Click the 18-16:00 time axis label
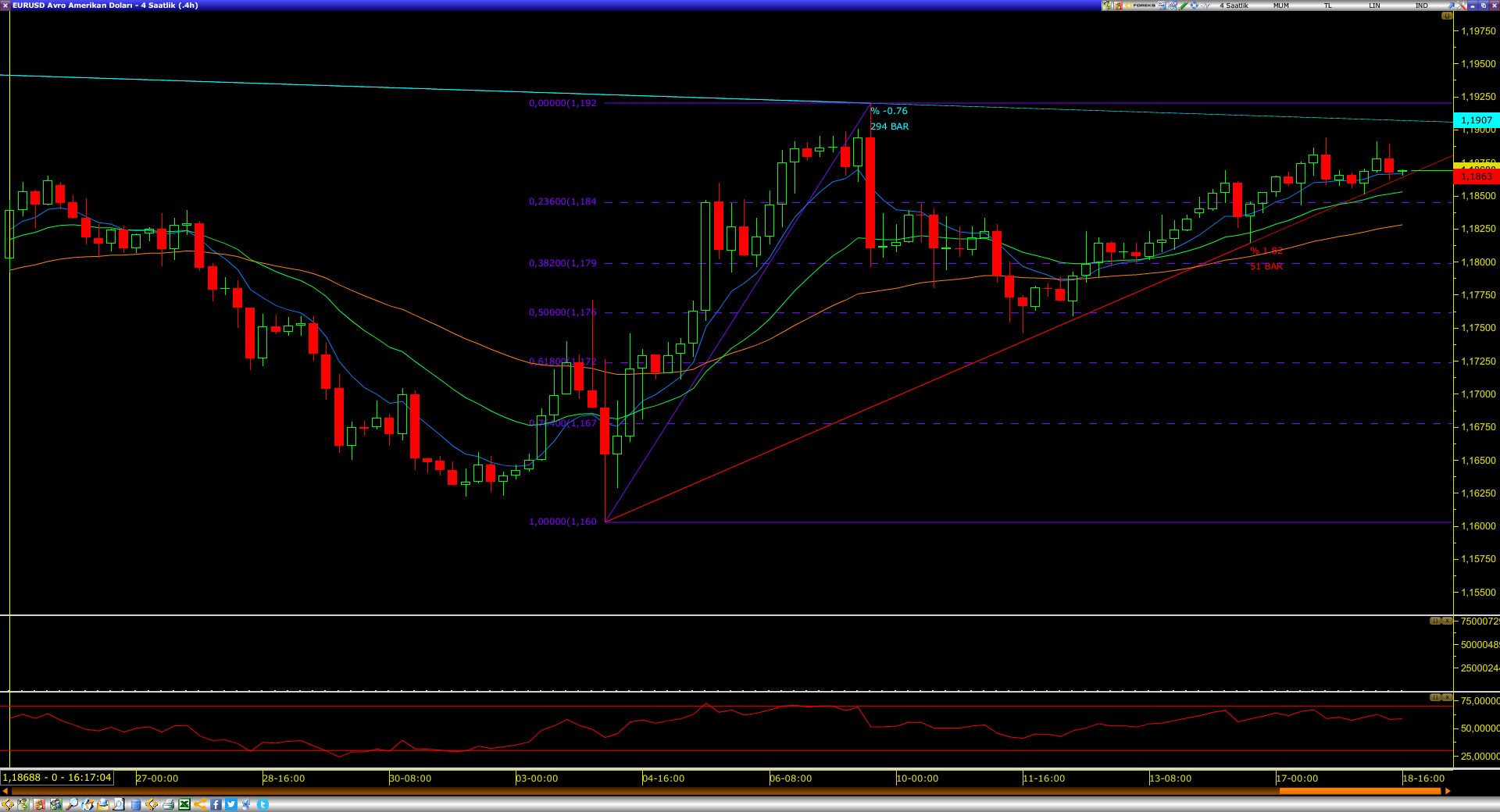The height and width of the screenshot is (812, 1500). [1423, 778]
